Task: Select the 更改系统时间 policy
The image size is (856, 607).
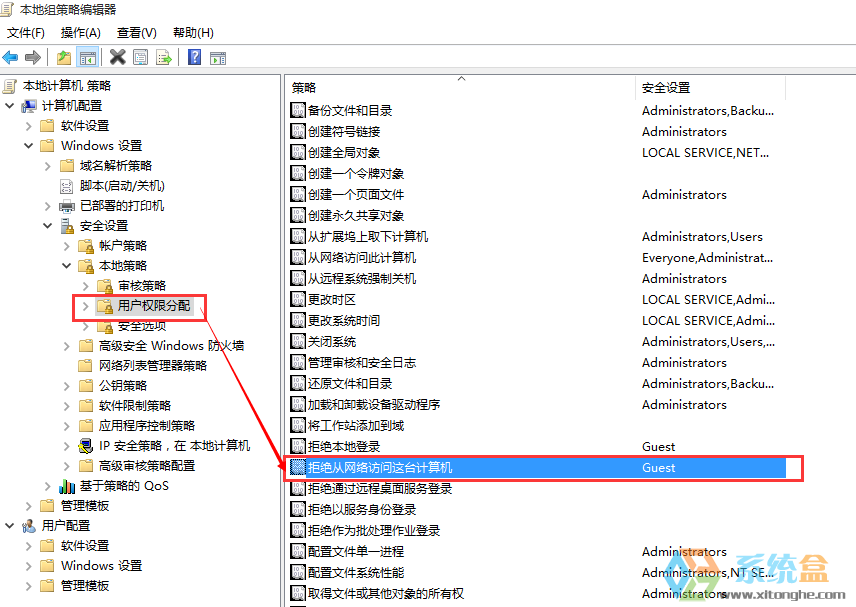Action: coord(344,320)
